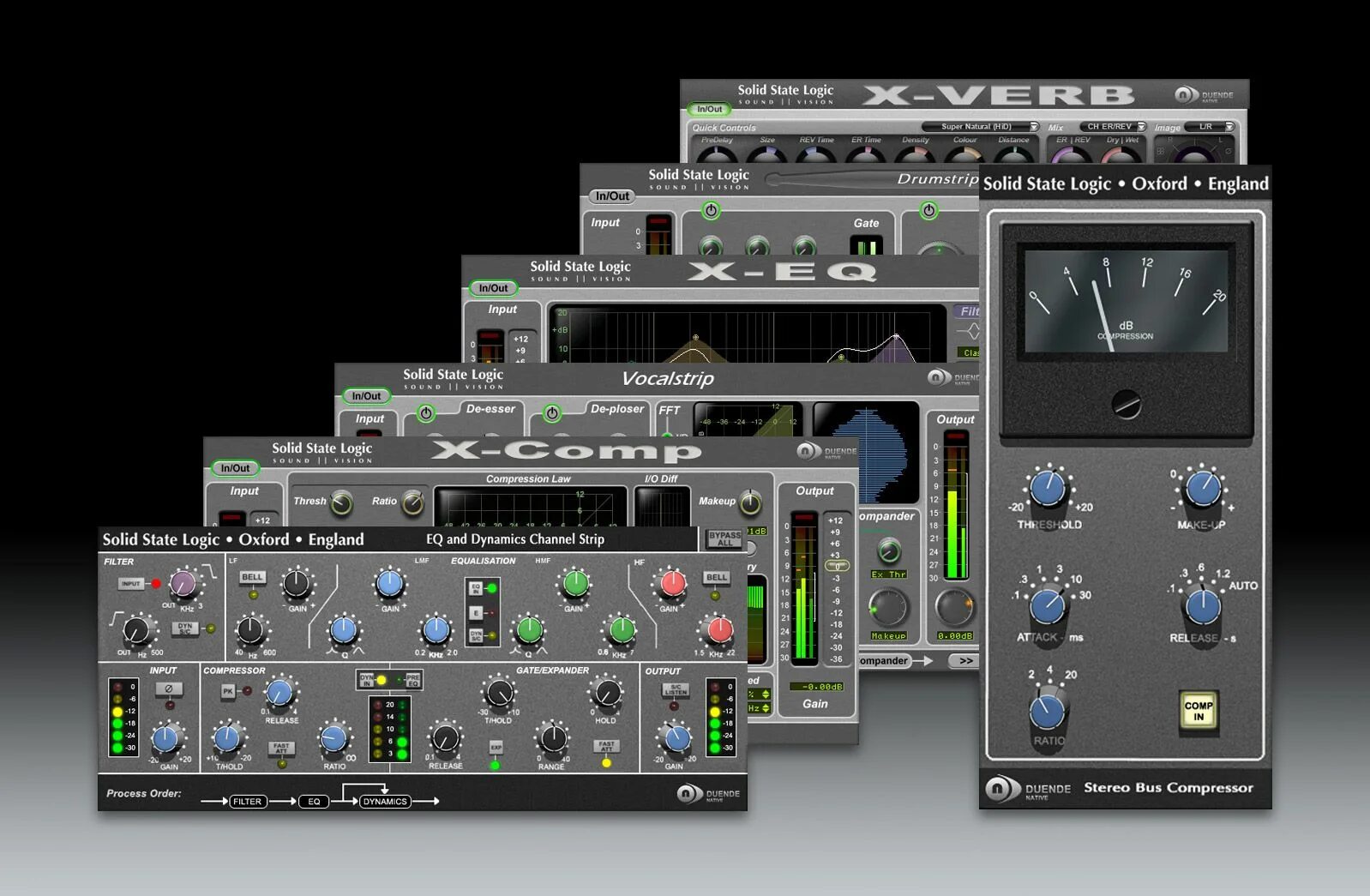Click the gate HOLD knob
Viewport: 1370px width, 896px height.
(606, 694)
